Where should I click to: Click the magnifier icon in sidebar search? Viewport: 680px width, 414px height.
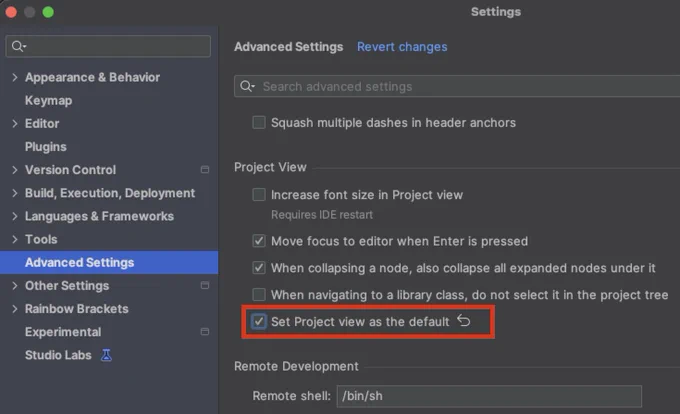pos(19,46)
